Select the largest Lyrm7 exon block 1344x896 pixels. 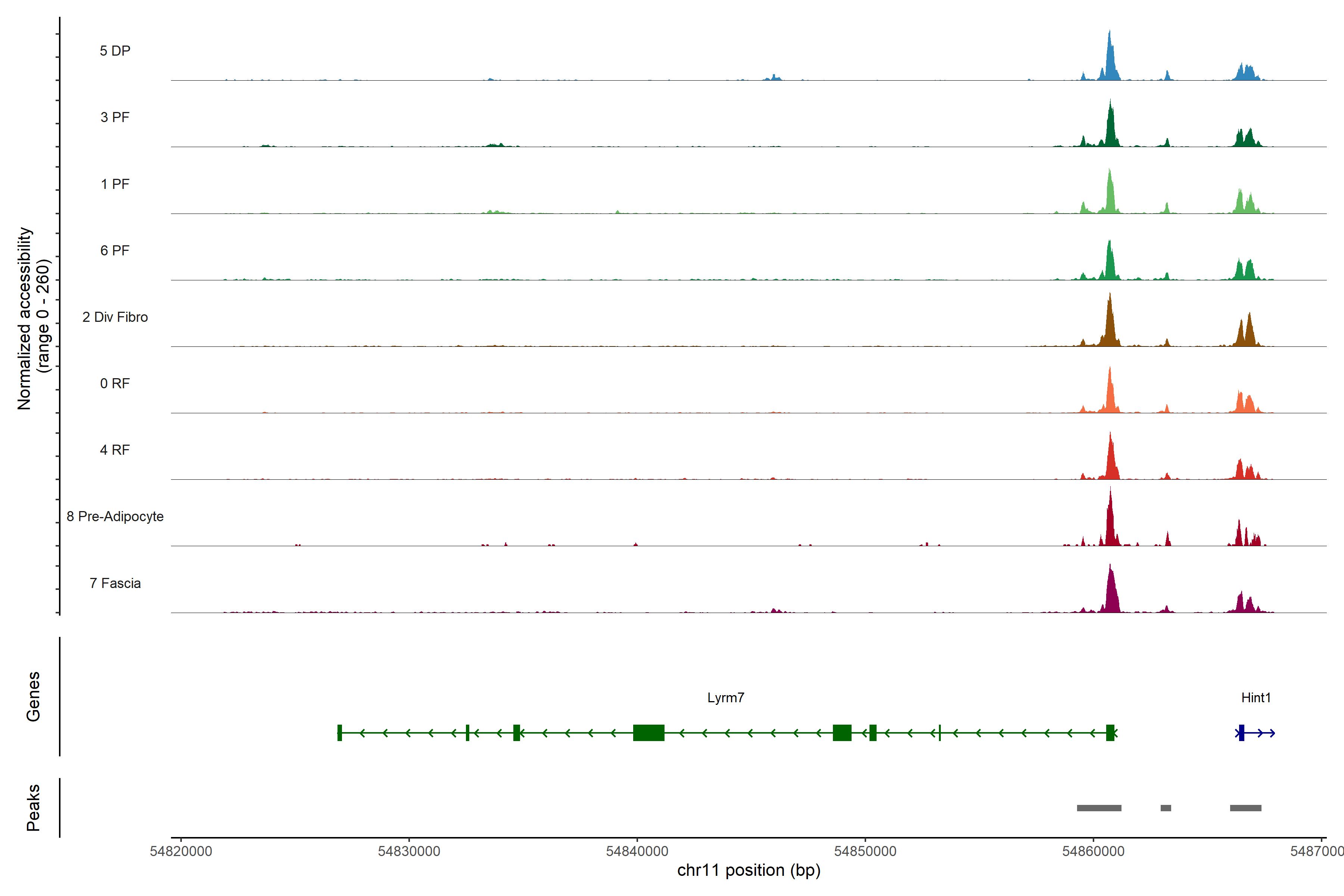click(648, 732)
